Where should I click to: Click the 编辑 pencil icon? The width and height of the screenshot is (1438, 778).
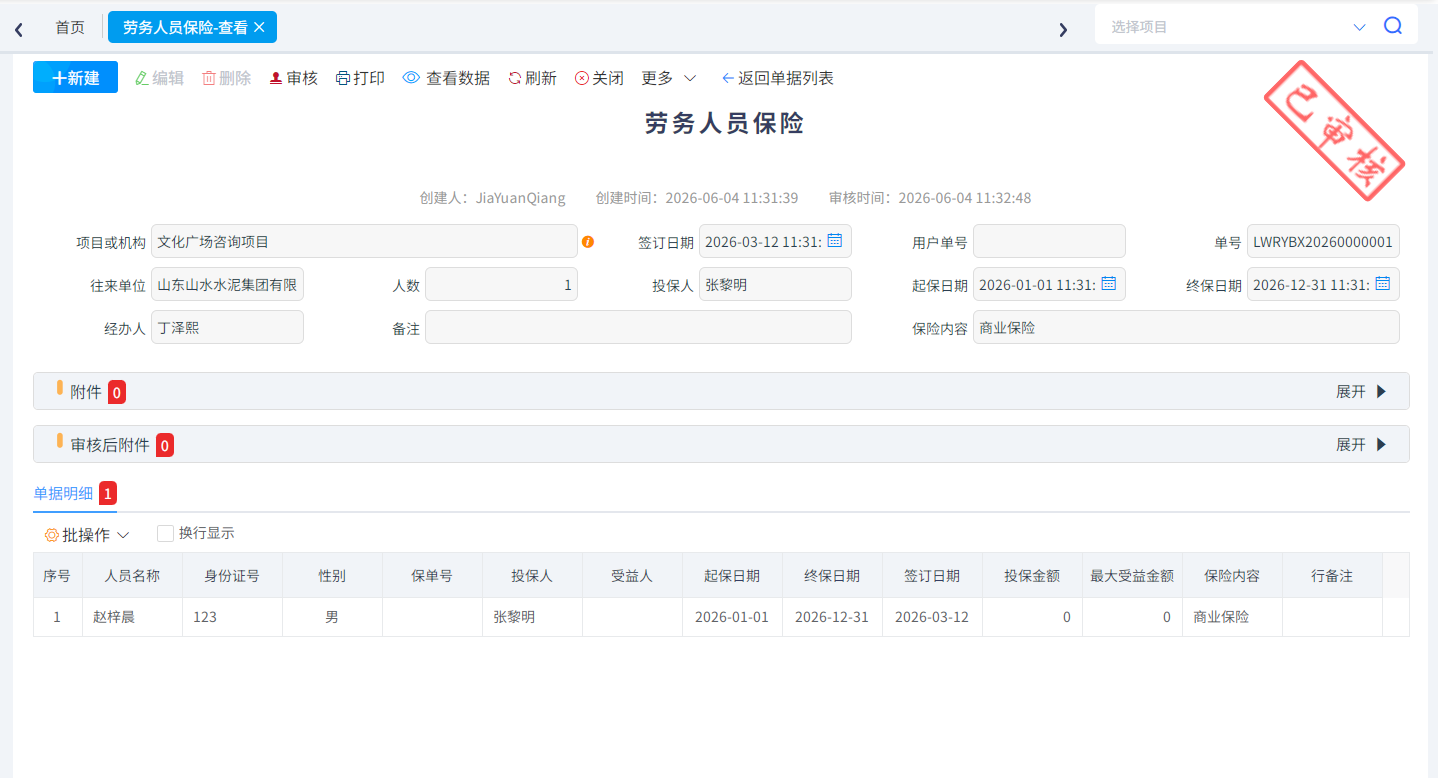tap(142, 78)
